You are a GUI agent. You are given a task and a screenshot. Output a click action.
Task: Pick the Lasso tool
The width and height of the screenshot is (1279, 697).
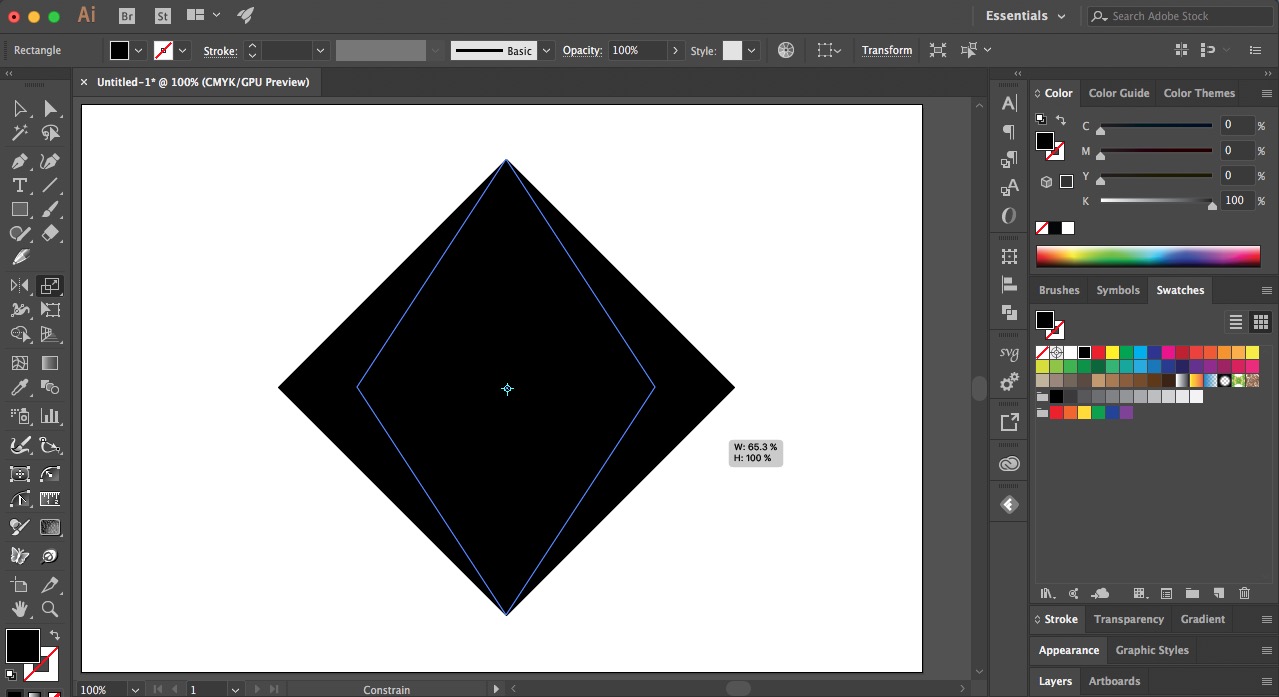tap(50, 133)
